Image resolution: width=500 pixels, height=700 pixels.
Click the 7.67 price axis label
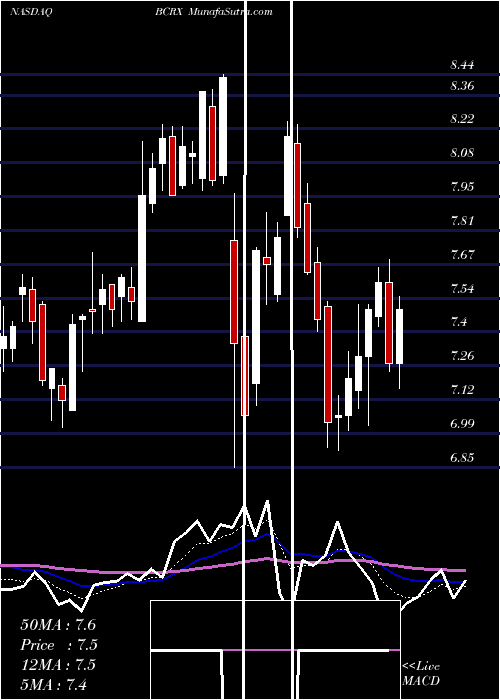462,254
